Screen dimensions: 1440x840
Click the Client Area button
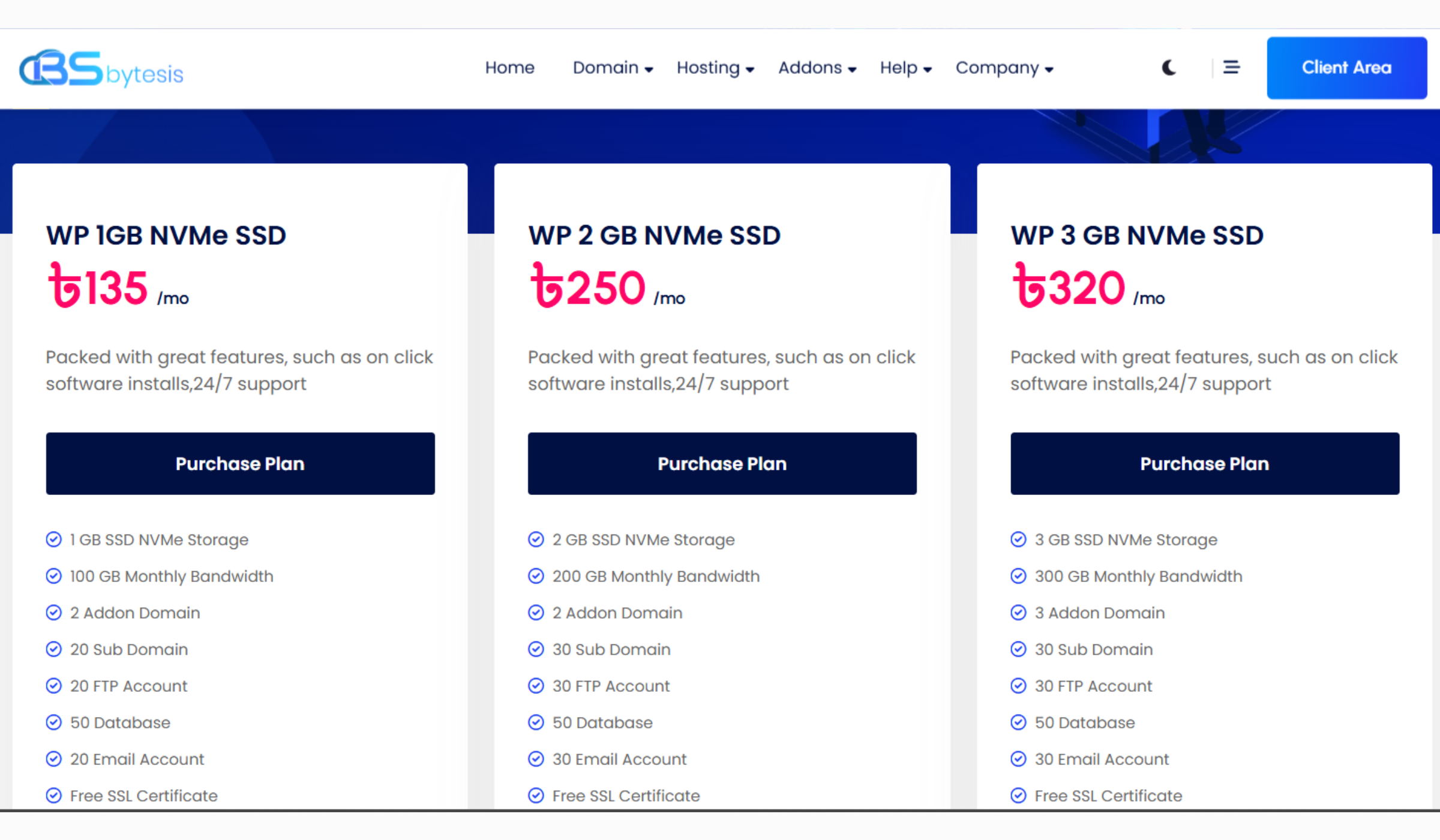click(x=1346, y=68)
